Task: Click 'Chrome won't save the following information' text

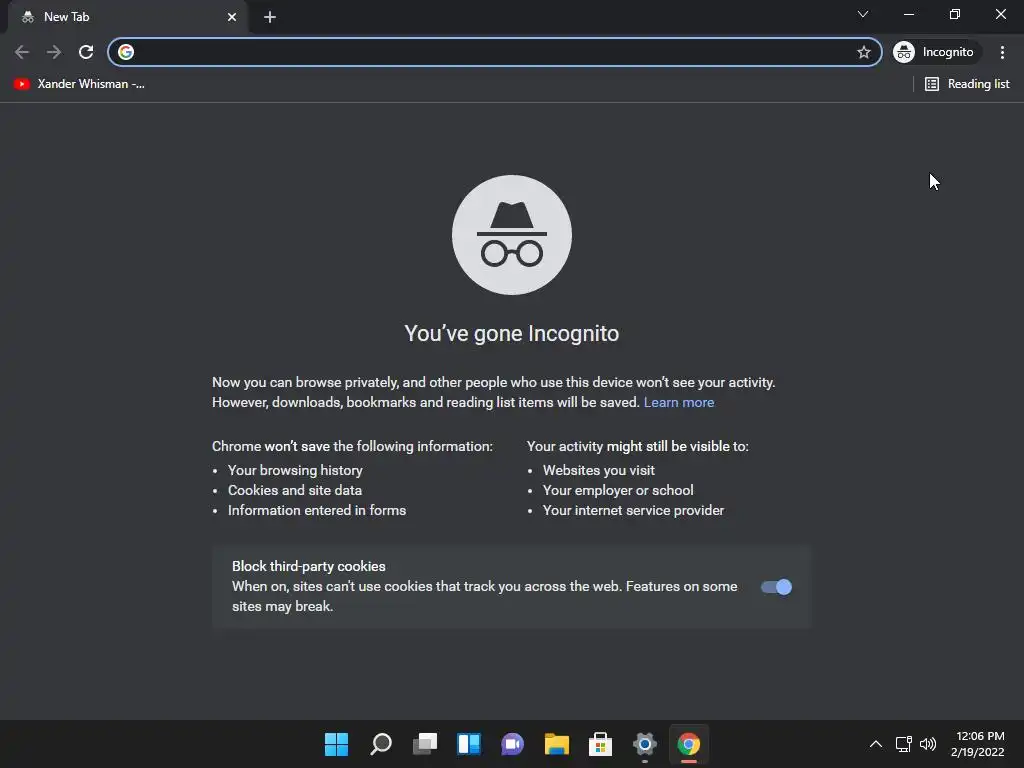Action: (352, 447)
